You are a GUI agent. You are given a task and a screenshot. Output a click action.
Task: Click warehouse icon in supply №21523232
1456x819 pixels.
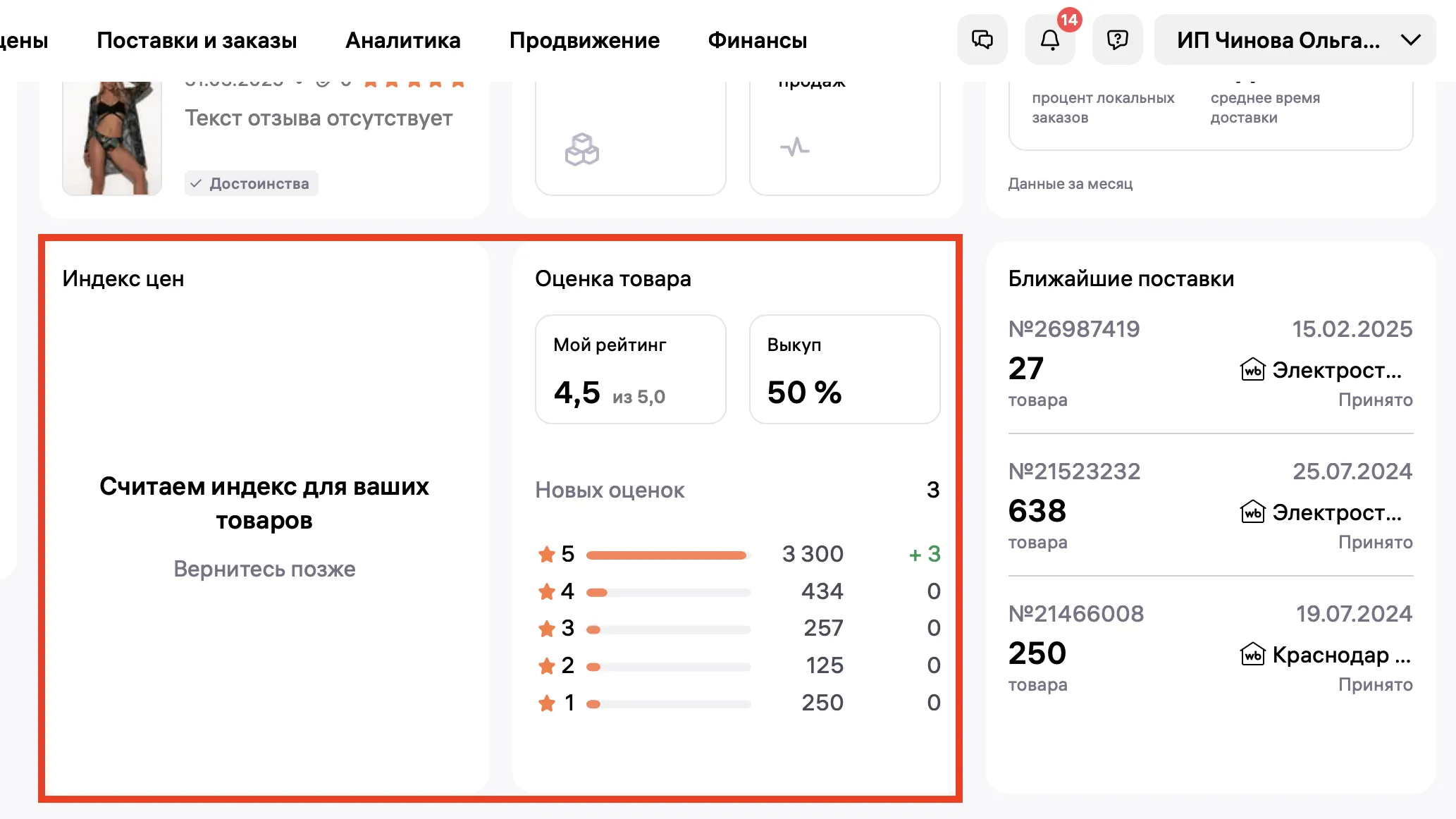[1252, 512]
